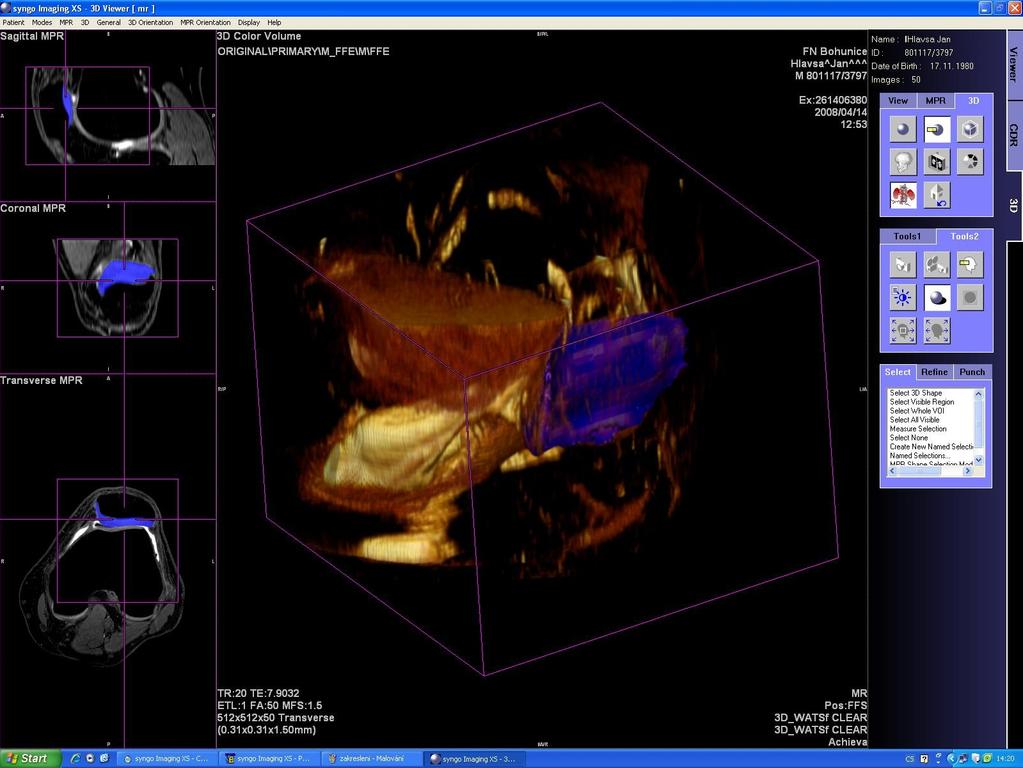The image size is (1023, 768).
Task: Select the red lungs anatomy preset icon
Action: click(x=903, y=195)
